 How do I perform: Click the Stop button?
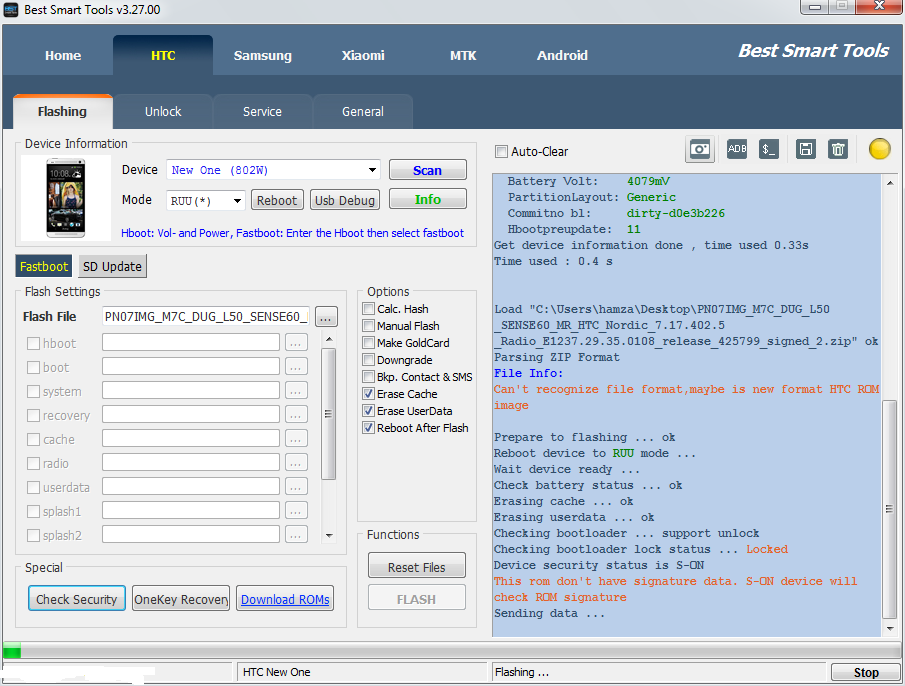pyautogui.click(x=866, y=672)
